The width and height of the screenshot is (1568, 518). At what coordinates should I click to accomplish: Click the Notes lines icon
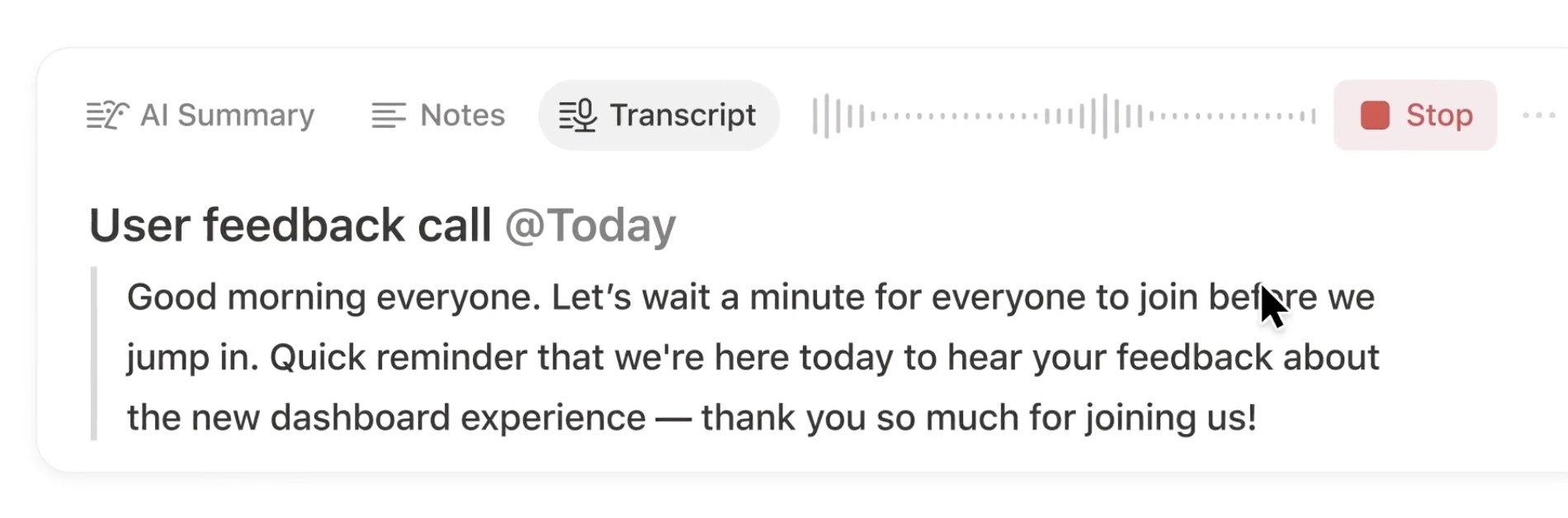389,115
